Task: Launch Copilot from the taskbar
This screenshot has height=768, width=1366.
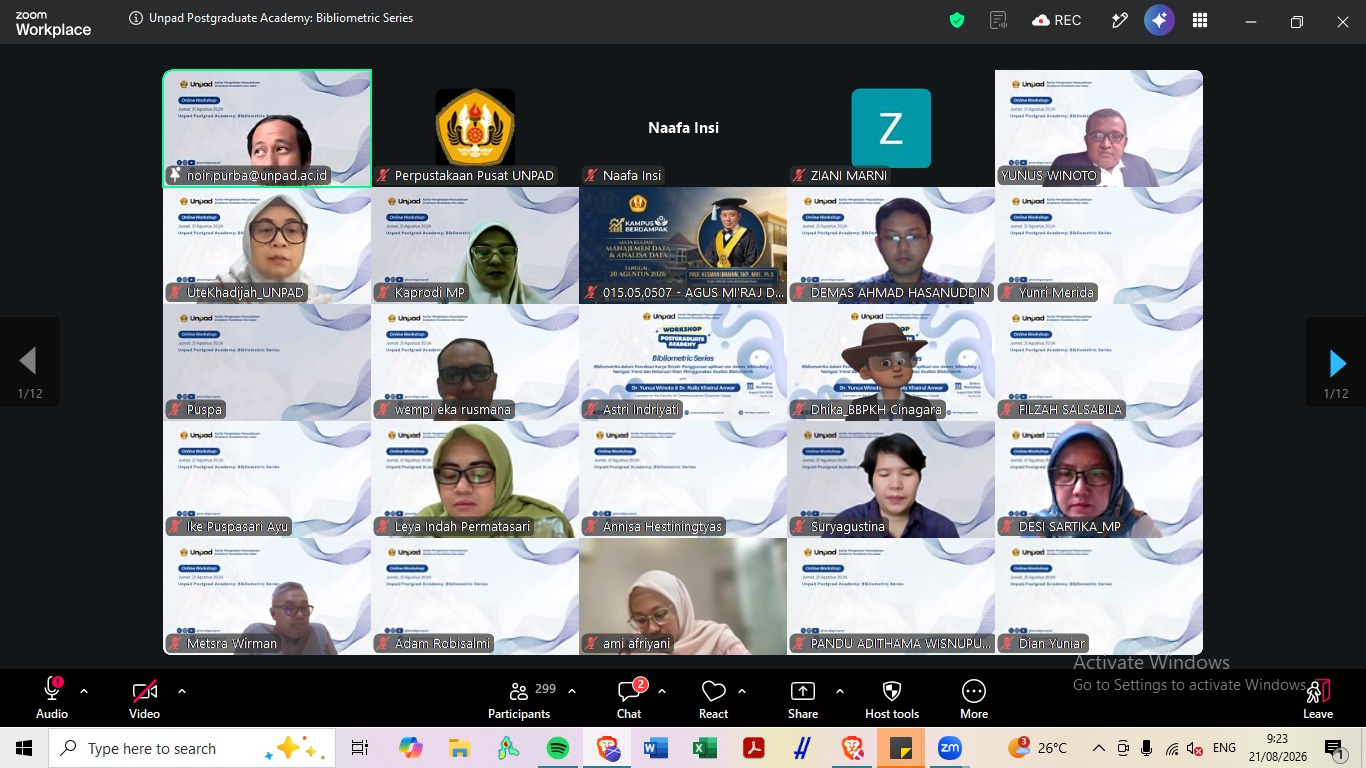Action: [x=410, y=748]
